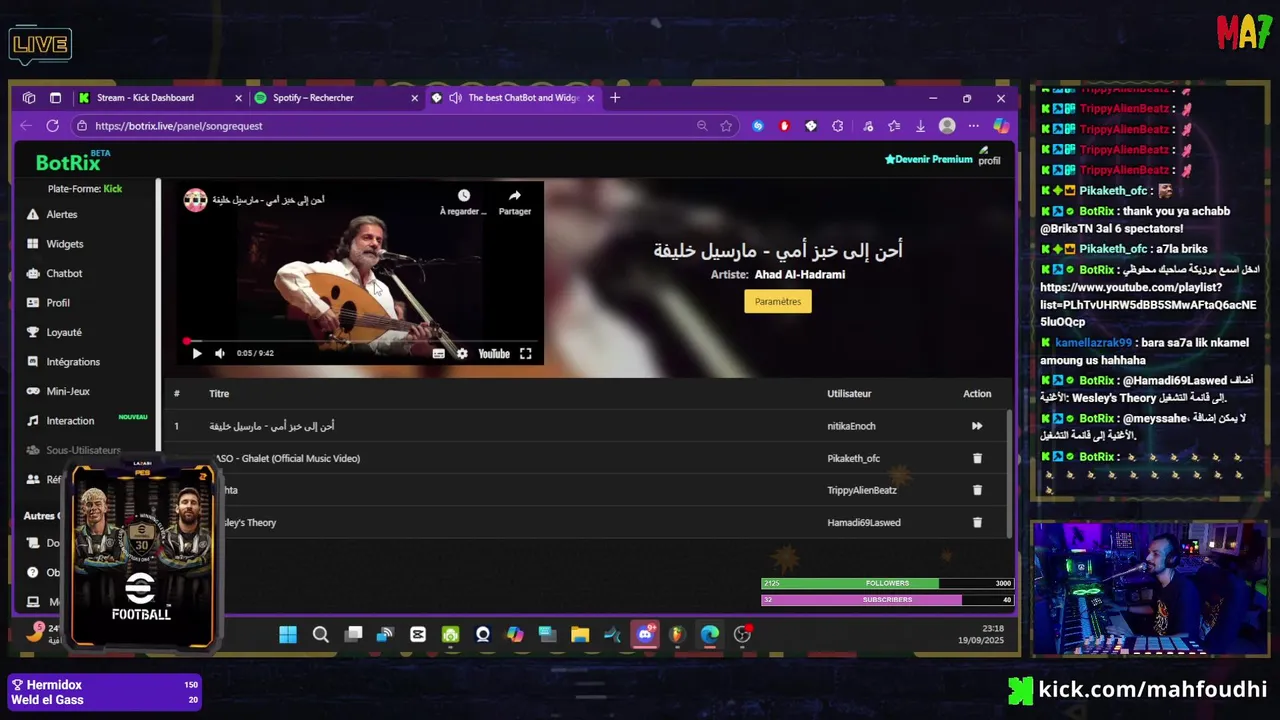Click the Mini-Jeux gamepad icon
This screenshot has height=720, width=1280.
(x=33, y=391)
